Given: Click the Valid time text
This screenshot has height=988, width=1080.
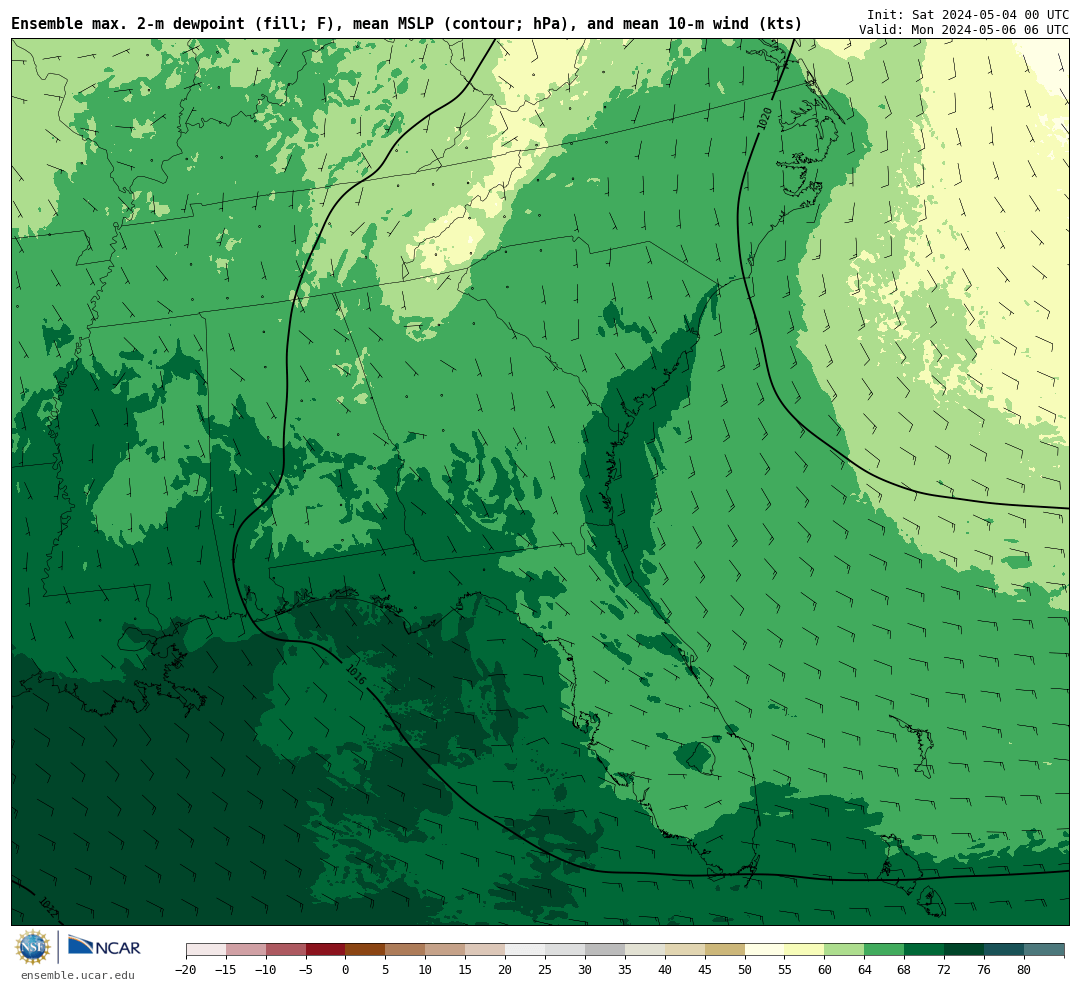Looking at the screenshot, I should pyautogui.click(x=964, y=30).
